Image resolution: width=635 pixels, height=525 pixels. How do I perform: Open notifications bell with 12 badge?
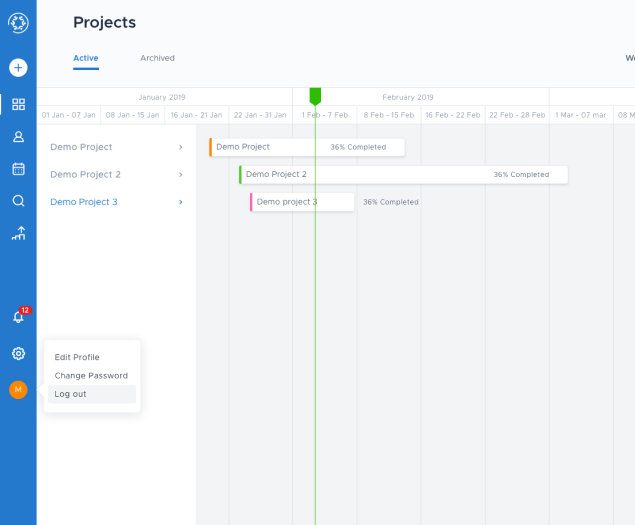[18, 316]
